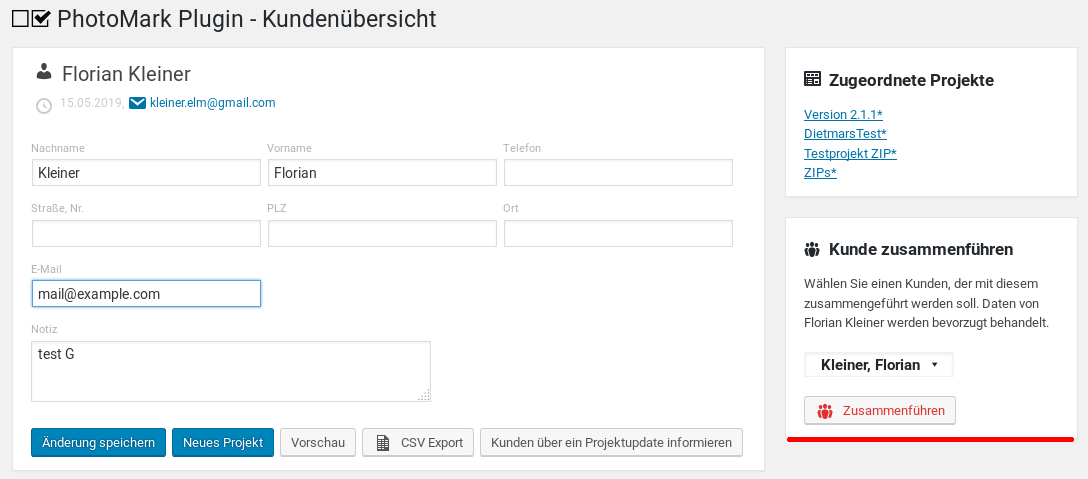
Task: Click Kunden über ein Projektupdate informieren
Action: [611, 443]
